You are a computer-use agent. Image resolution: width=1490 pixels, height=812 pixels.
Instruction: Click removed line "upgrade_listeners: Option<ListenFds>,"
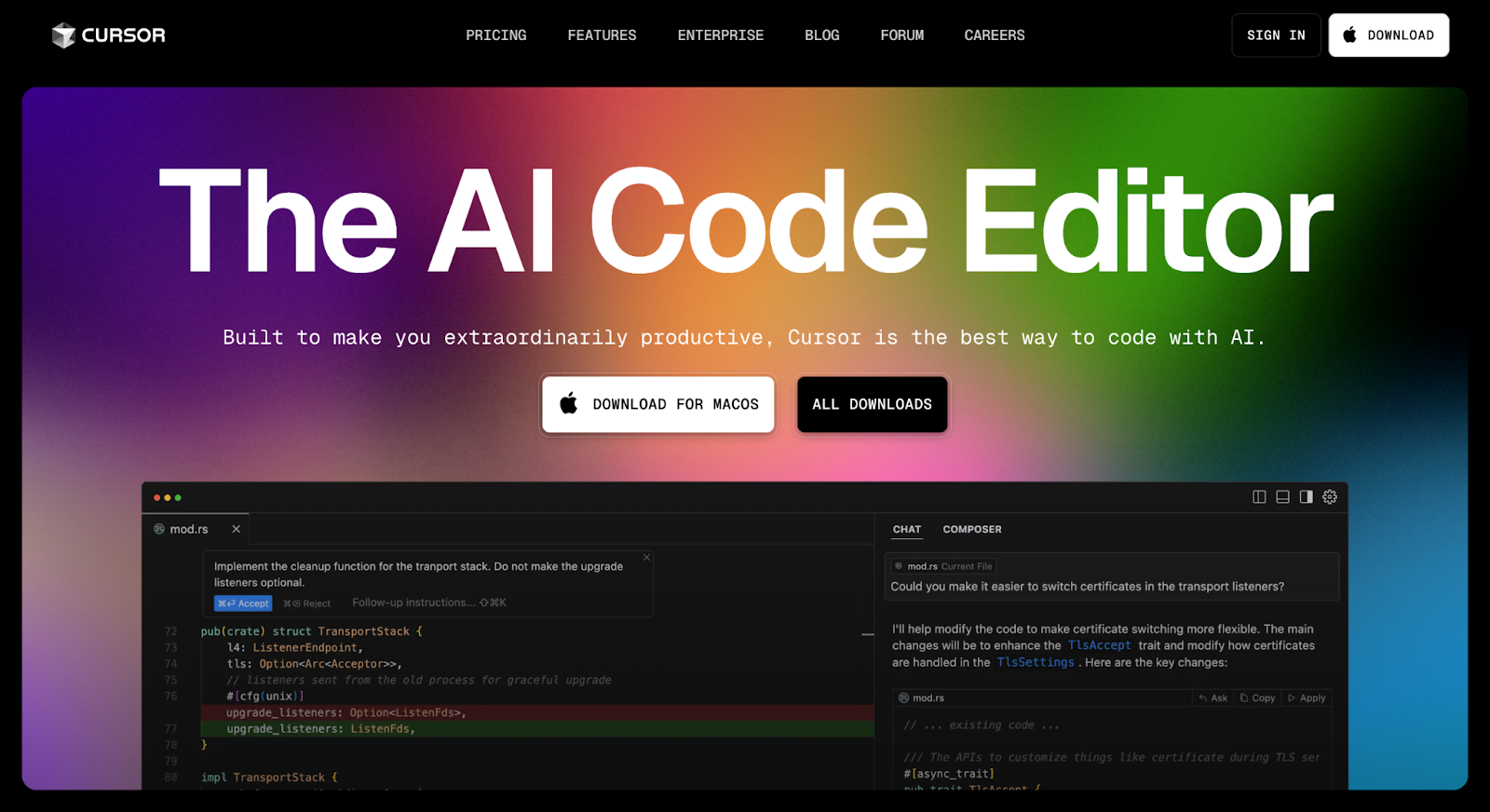pos(346,712)
